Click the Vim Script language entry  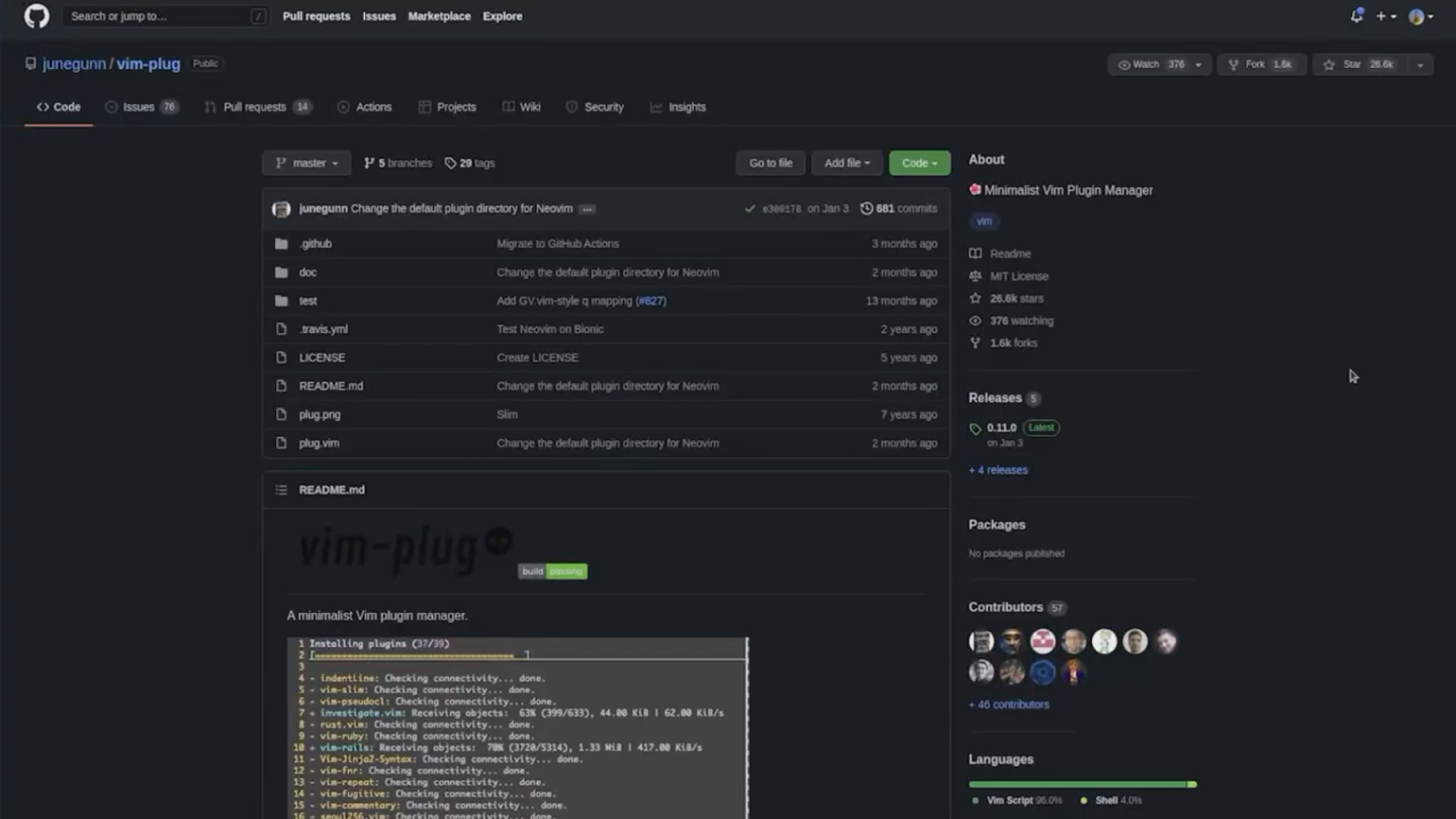(x=1017, y=800)
